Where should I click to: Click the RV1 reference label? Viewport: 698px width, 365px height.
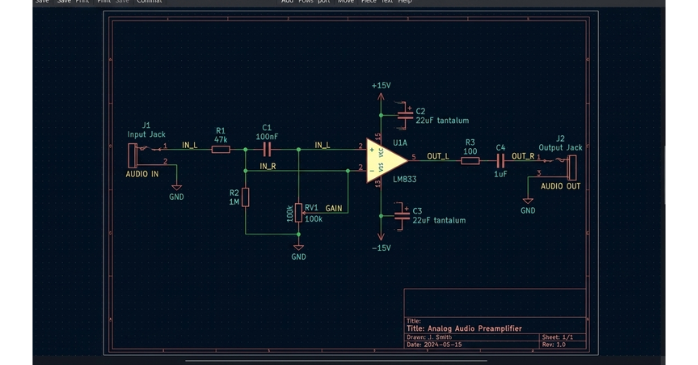coord(312,208)
